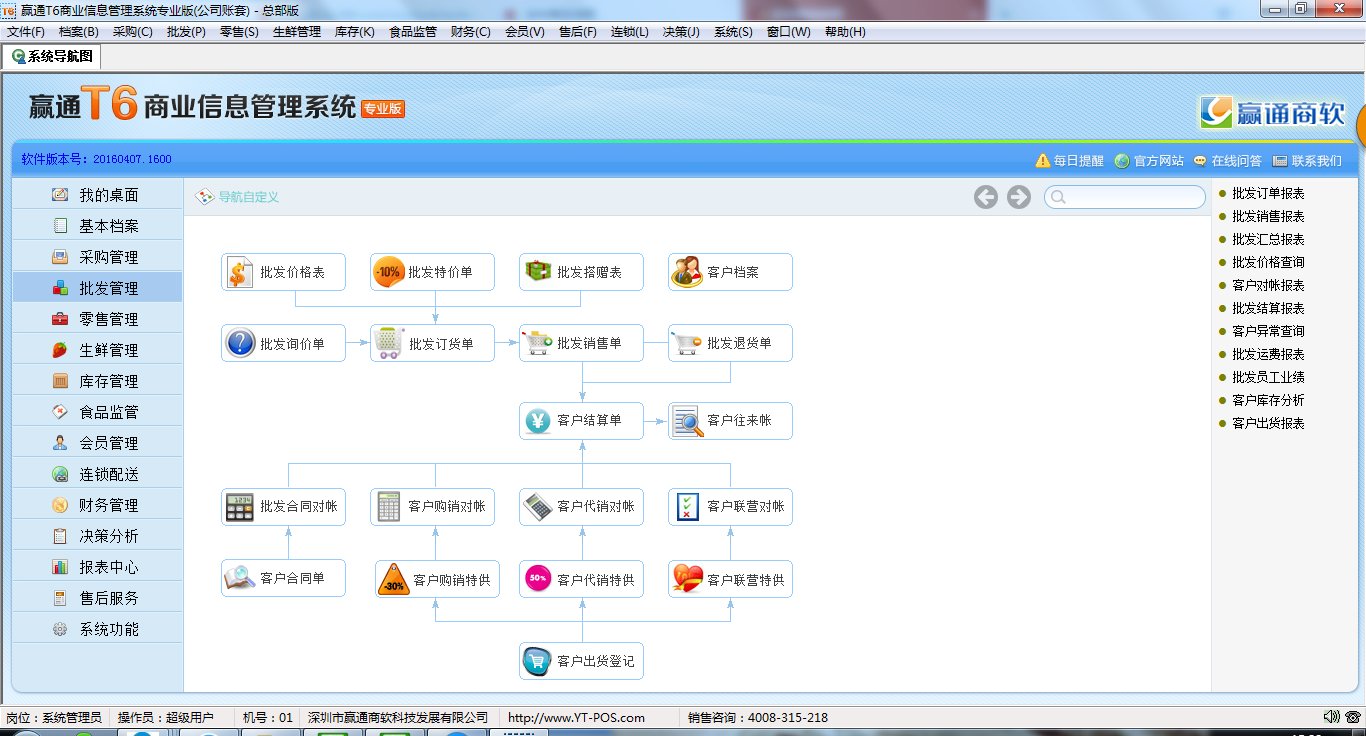Open 客户对帐报表 report link
1366x736 pixels.
(1268, 285)
